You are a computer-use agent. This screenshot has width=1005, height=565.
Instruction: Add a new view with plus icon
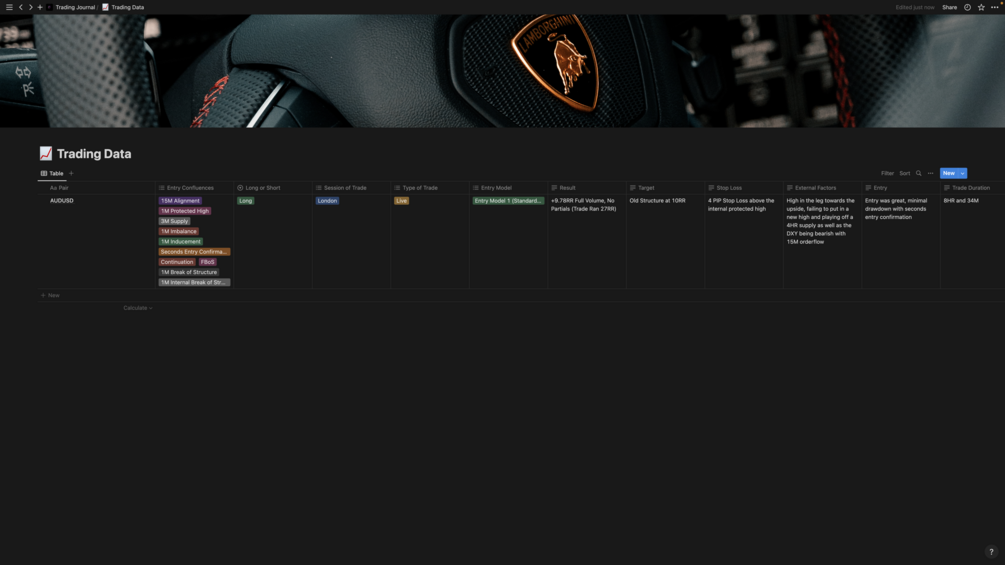pos(71,173)
